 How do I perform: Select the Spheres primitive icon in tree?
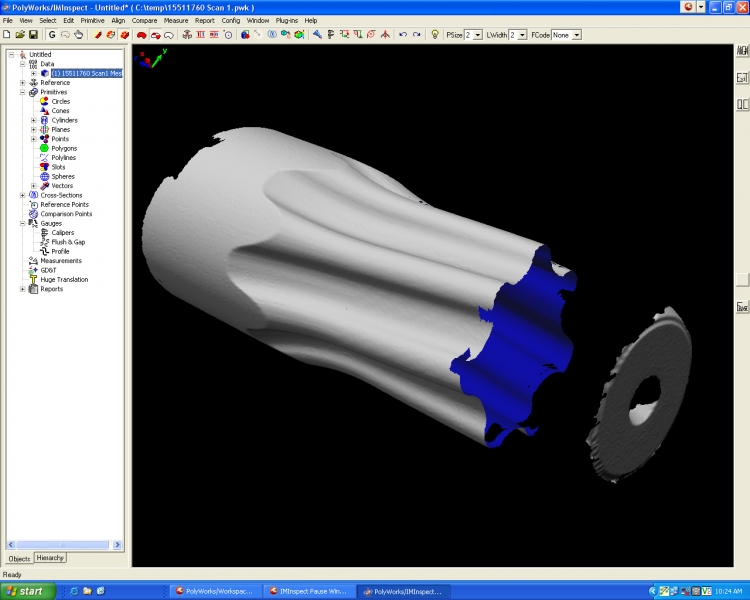pos(44,176)
